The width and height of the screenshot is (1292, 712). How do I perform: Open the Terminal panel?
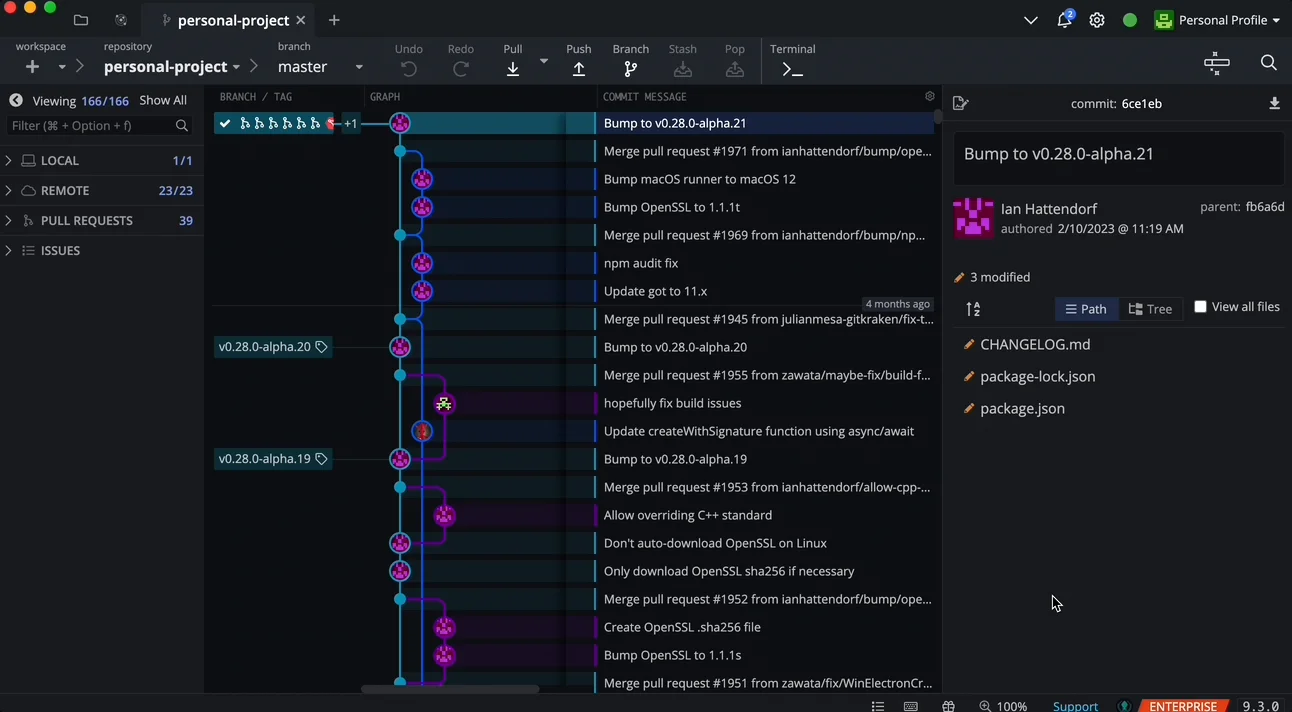click(x=792, y=68)
